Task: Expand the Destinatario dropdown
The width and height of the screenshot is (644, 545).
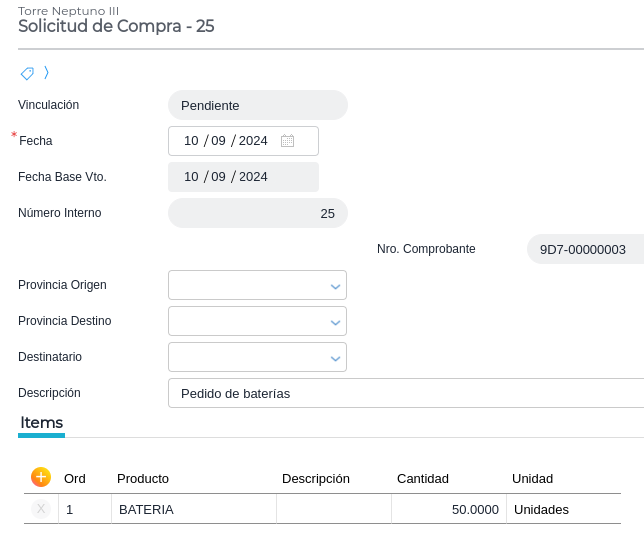Action: click(335, 358)
